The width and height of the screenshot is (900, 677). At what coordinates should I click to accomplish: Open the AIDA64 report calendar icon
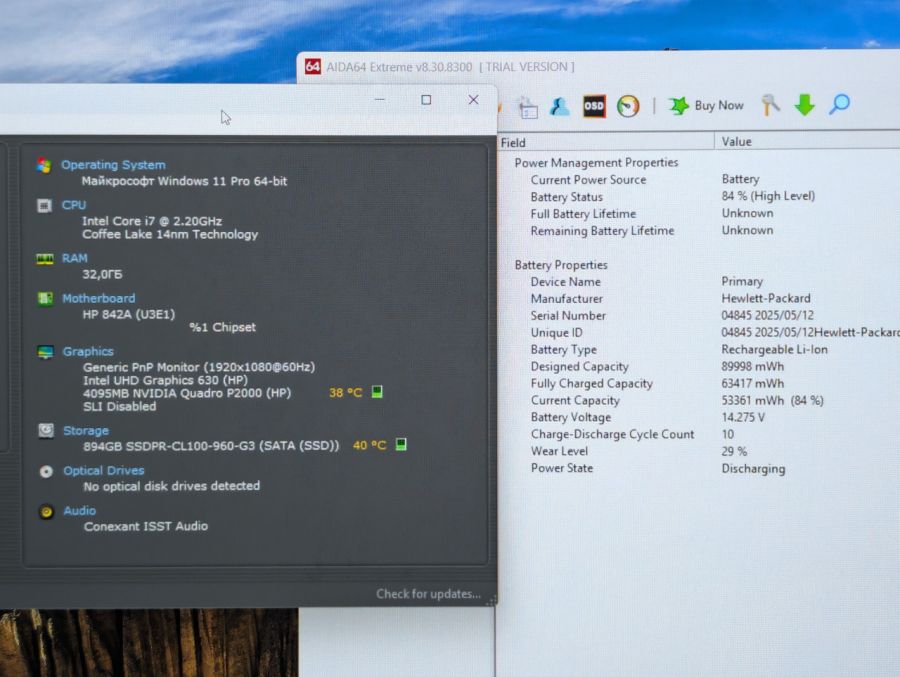527,107
